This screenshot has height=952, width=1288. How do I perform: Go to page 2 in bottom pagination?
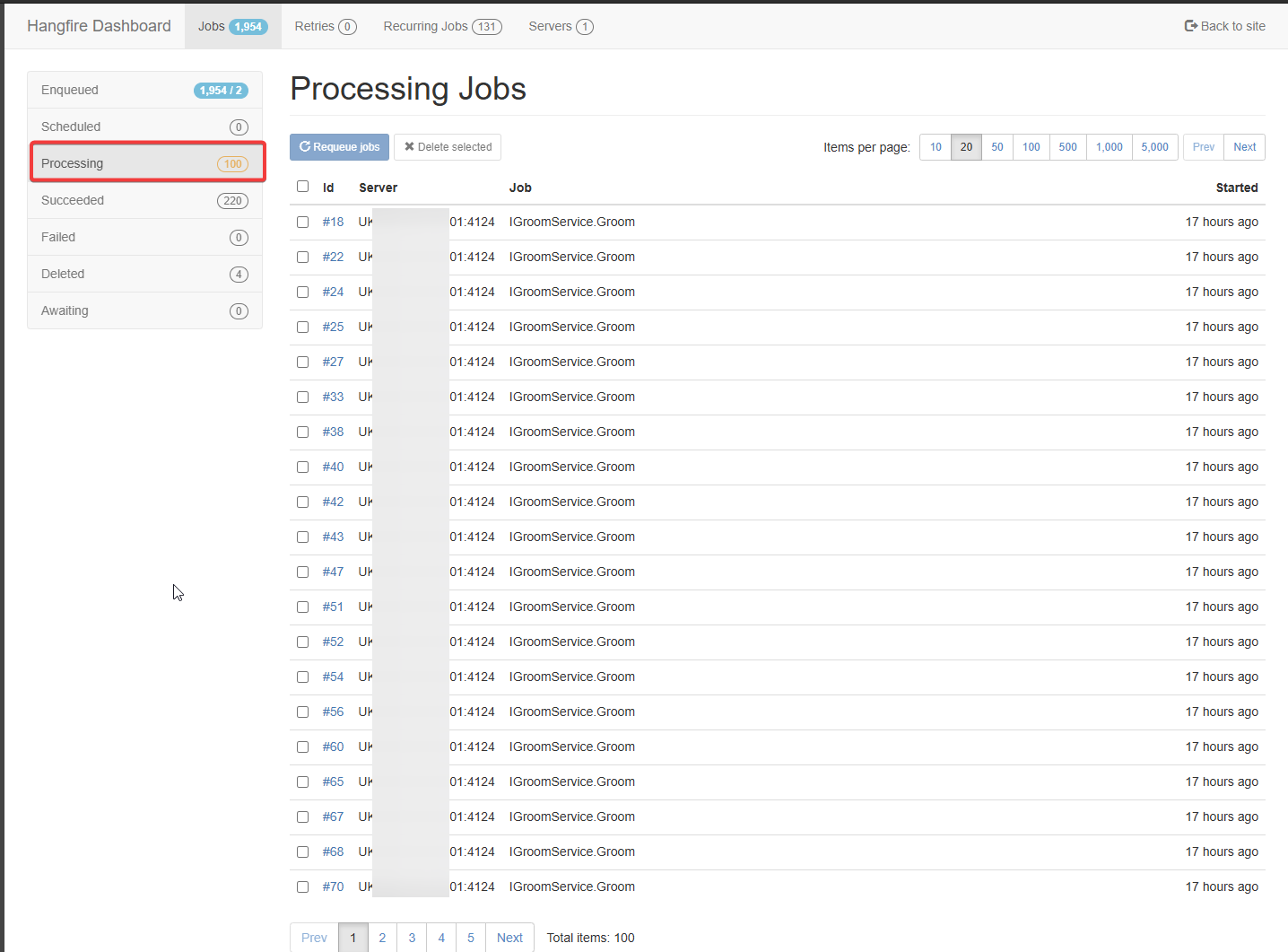coord(382,938)
